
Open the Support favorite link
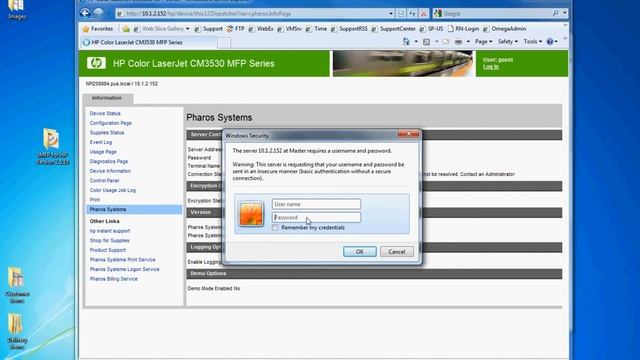209,29
